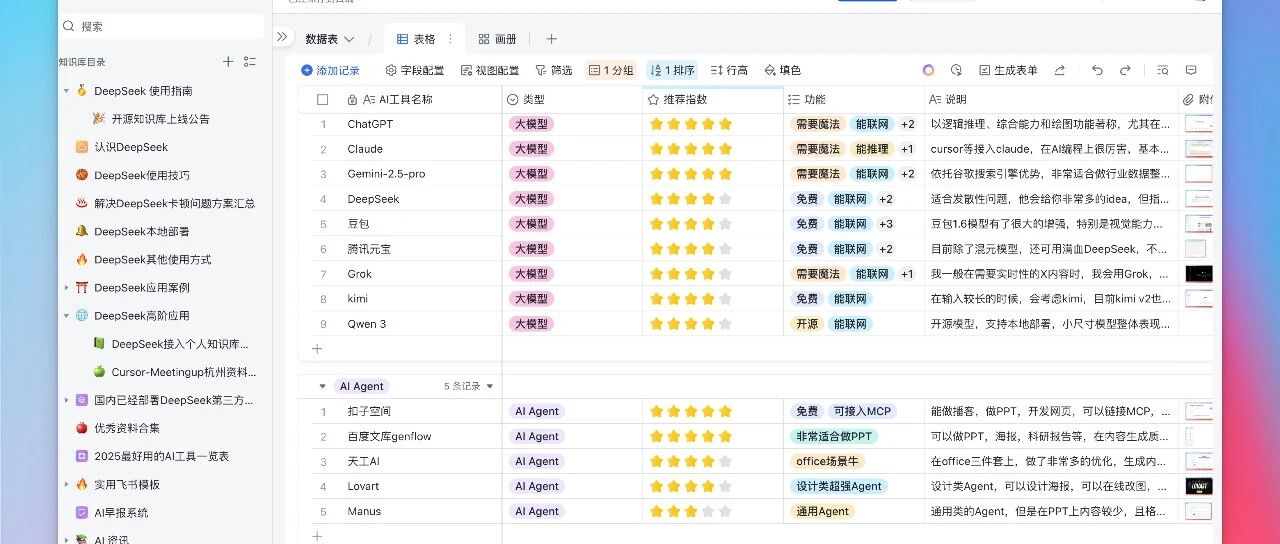Add a new view with the plus beside 画册
This screenshot has width=1280, height=544.
point(551,39)
